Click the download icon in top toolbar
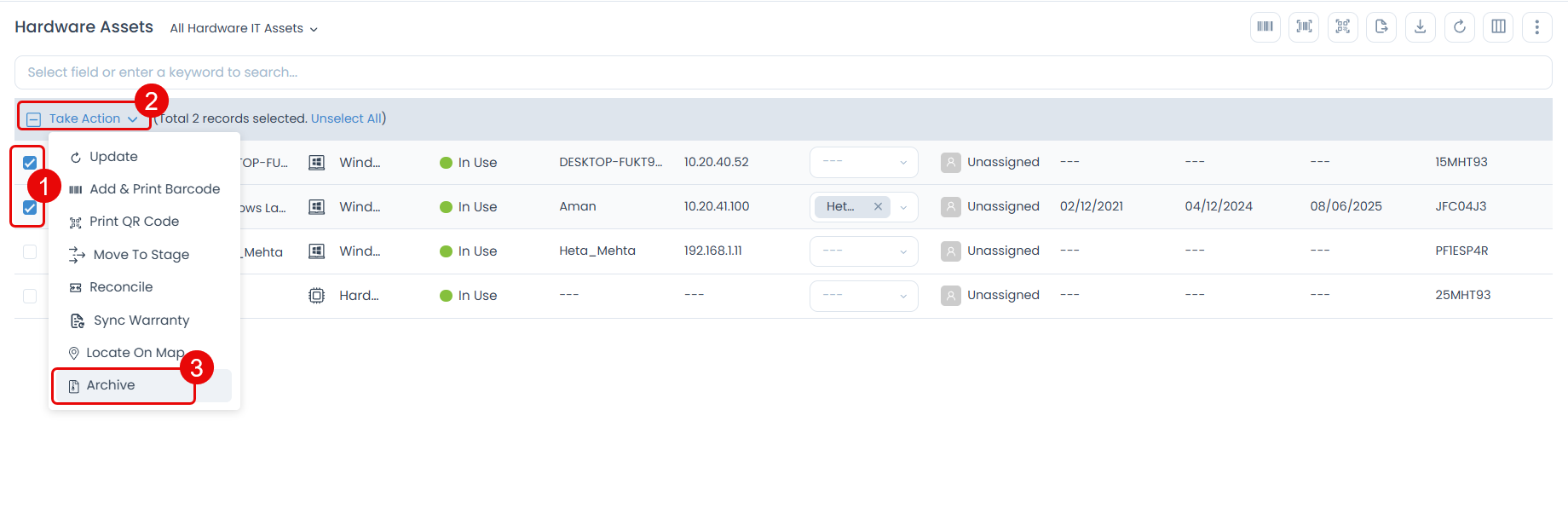Viewport: 1568px width, 525px height. coord(1421,27)
